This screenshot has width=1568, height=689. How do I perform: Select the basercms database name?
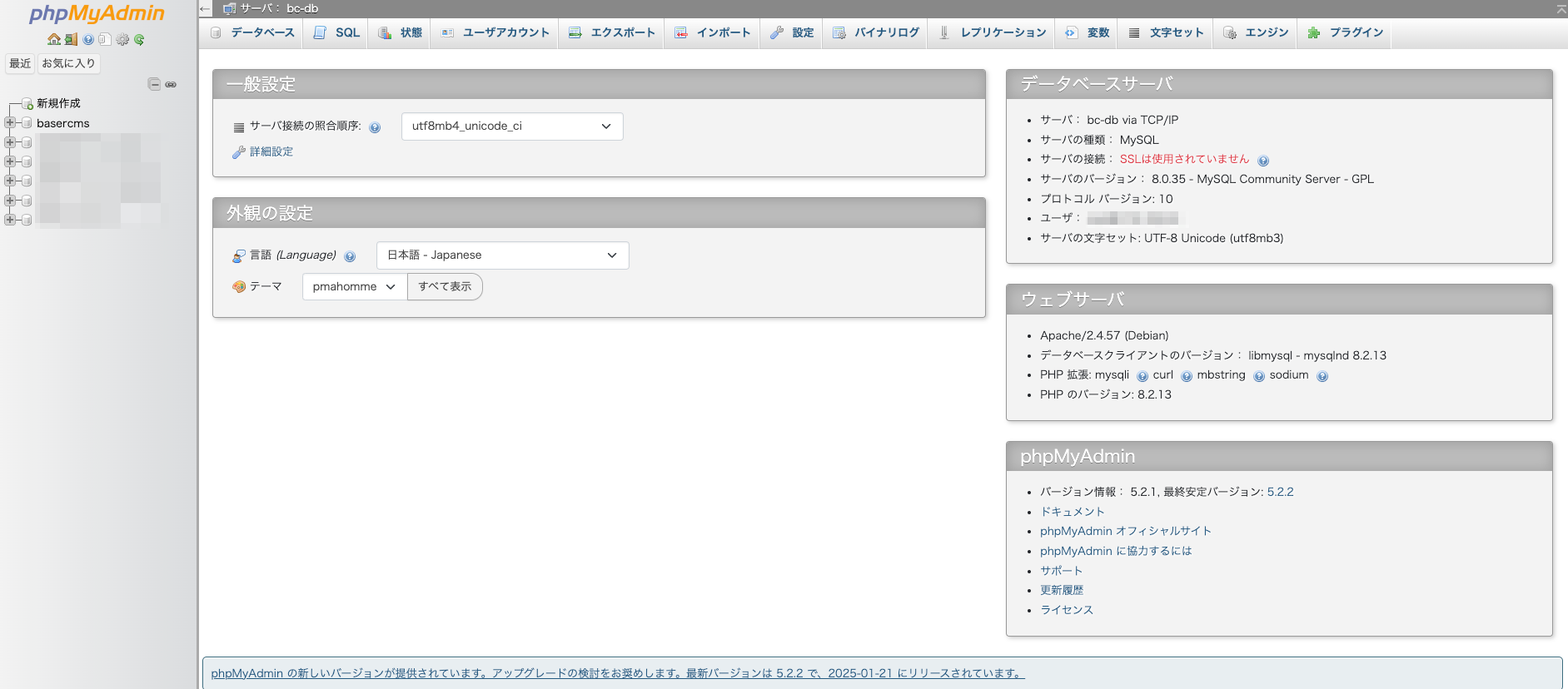pyautogui.click(x=63, y=123)
